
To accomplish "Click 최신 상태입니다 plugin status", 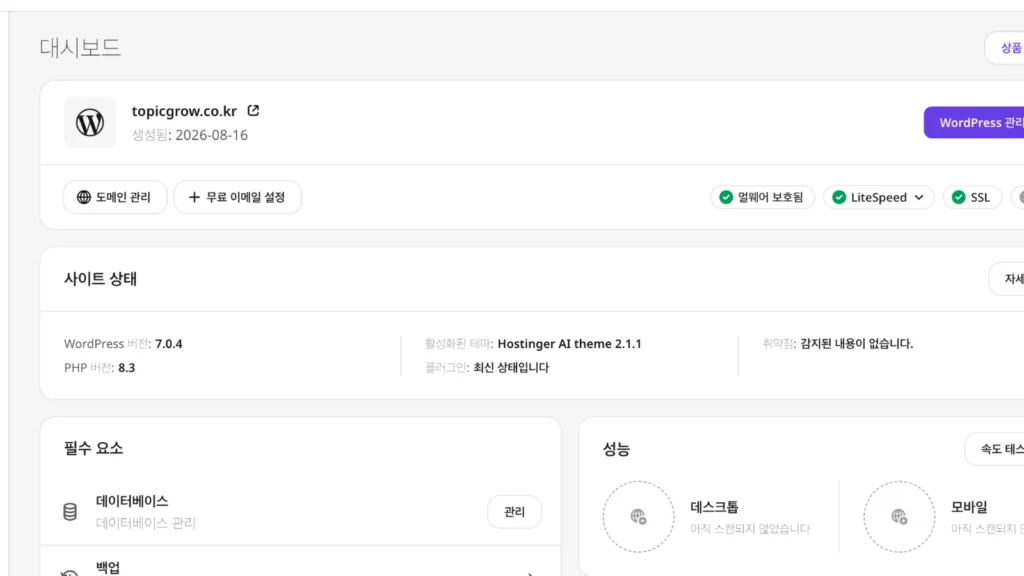I will pos(511,368).
